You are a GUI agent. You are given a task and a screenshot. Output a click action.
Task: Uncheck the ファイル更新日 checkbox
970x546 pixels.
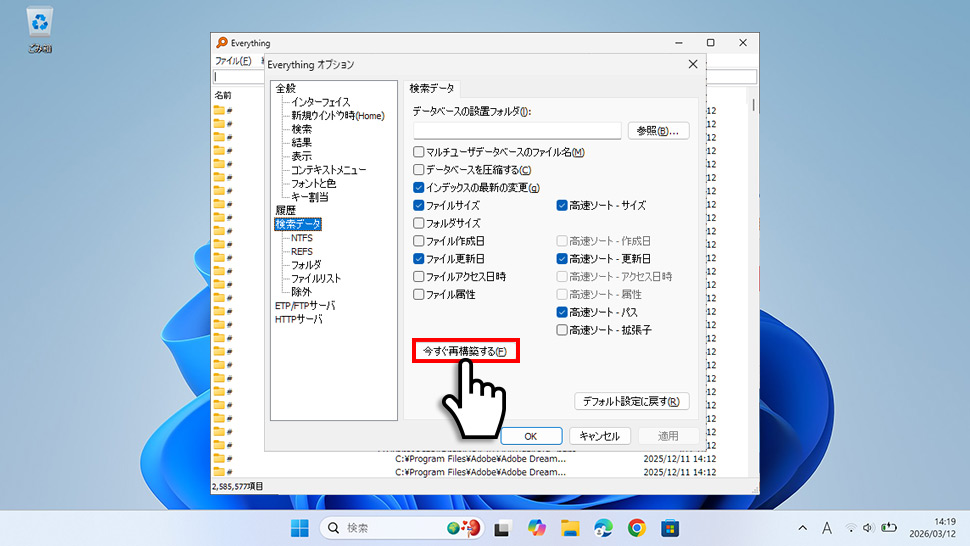coord(419,258)
